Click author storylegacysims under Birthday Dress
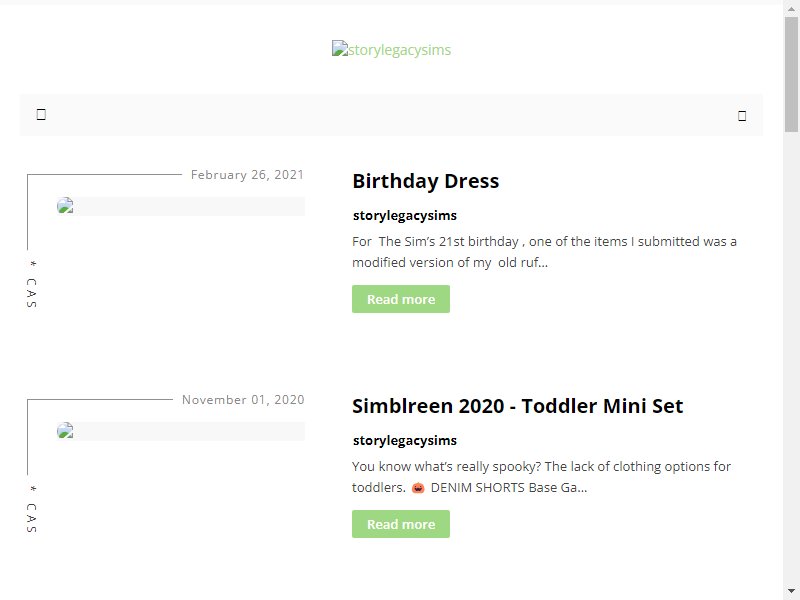Image resolution: width=800 pixels, height=600 pixels. (x=405, y=215)
